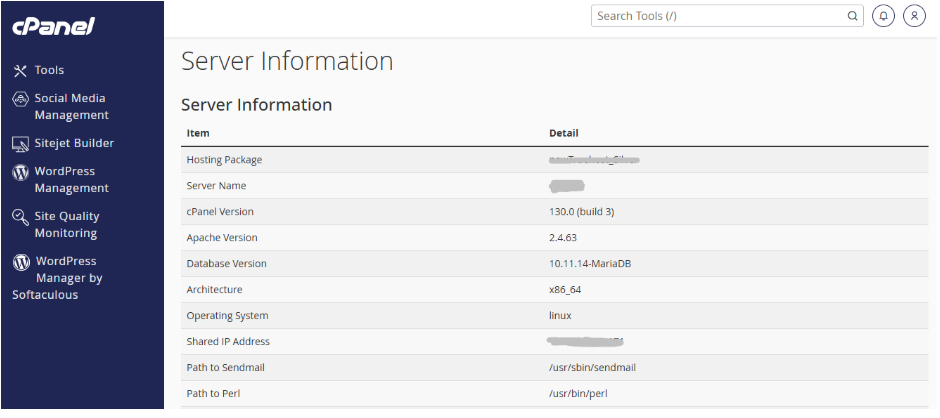The height and width of the screenshot is (418, 940).
Task: Click the 2.4.63 value
Action: point(563,237)
